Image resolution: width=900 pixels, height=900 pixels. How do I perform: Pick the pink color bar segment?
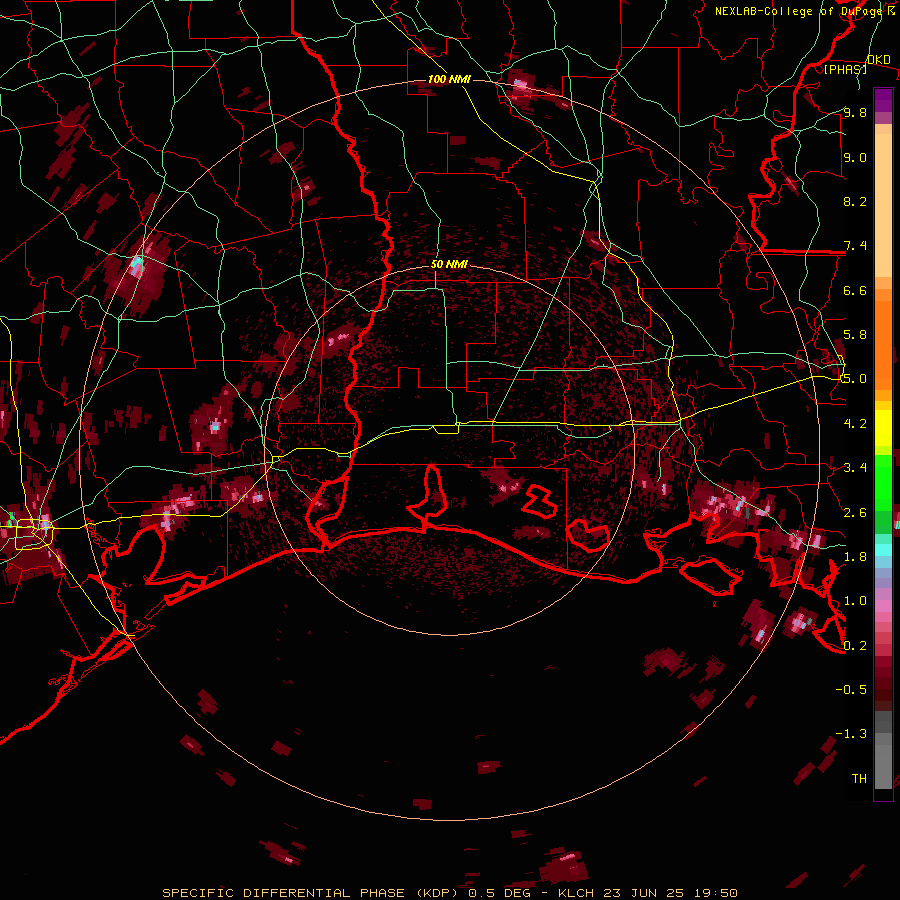point(883,606)
